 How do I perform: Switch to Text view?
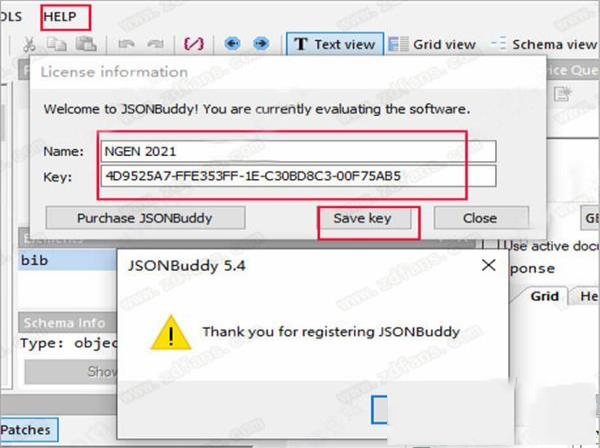335,44
